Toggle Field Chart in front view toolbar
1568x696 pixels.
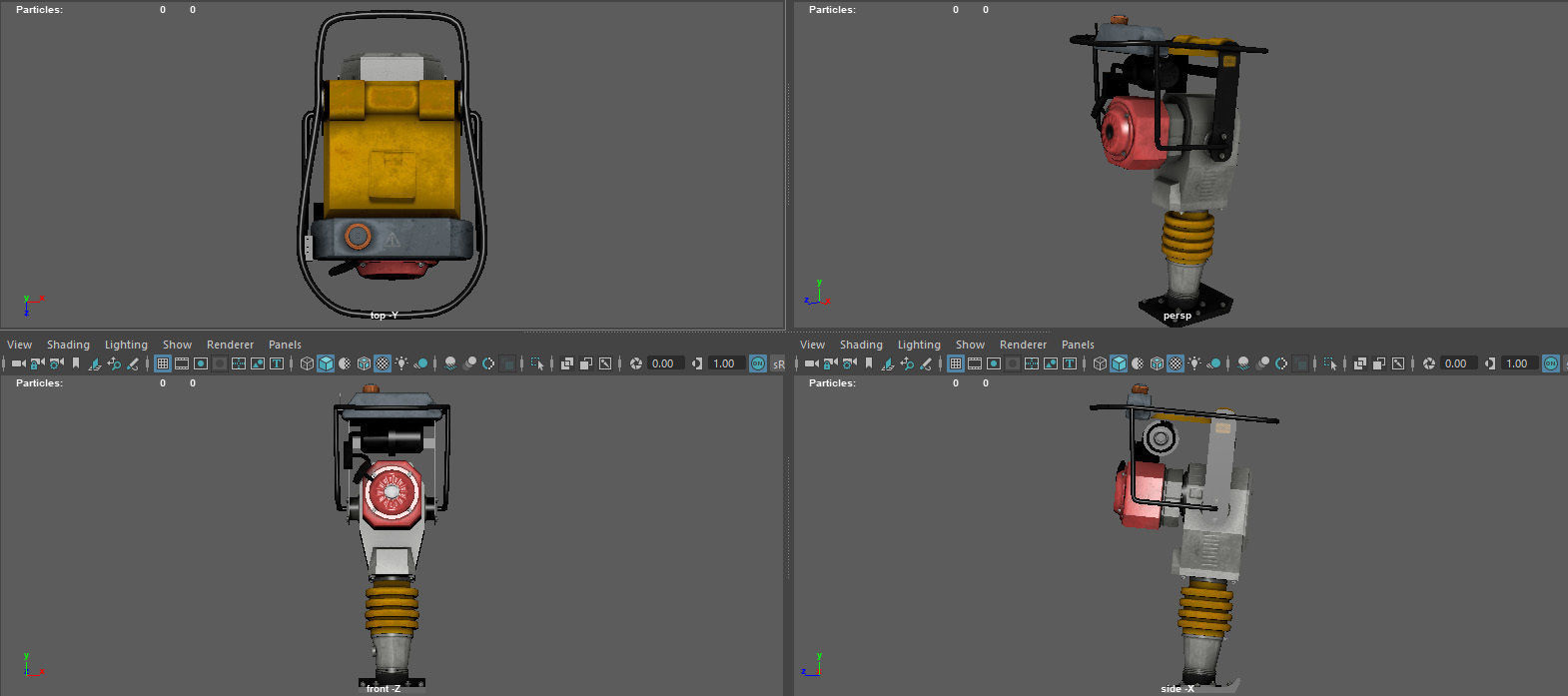click(x=239, y=363)
